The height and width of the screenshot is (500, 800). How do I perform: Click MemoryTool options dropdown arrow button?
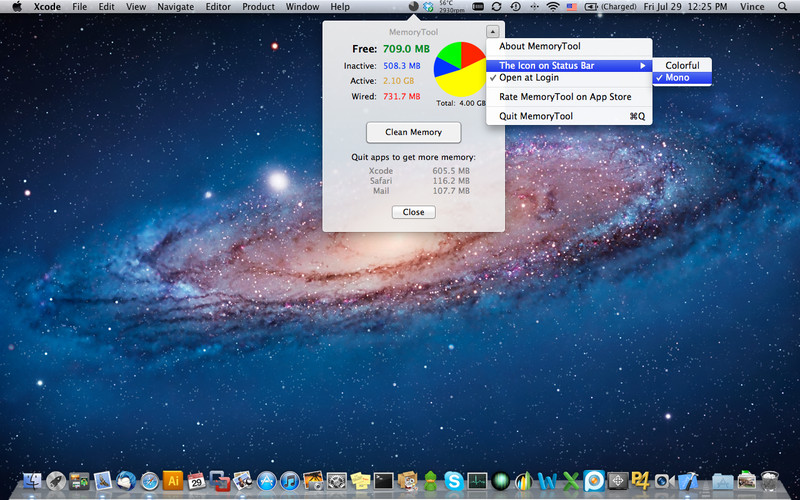click(x=492, y=31)
